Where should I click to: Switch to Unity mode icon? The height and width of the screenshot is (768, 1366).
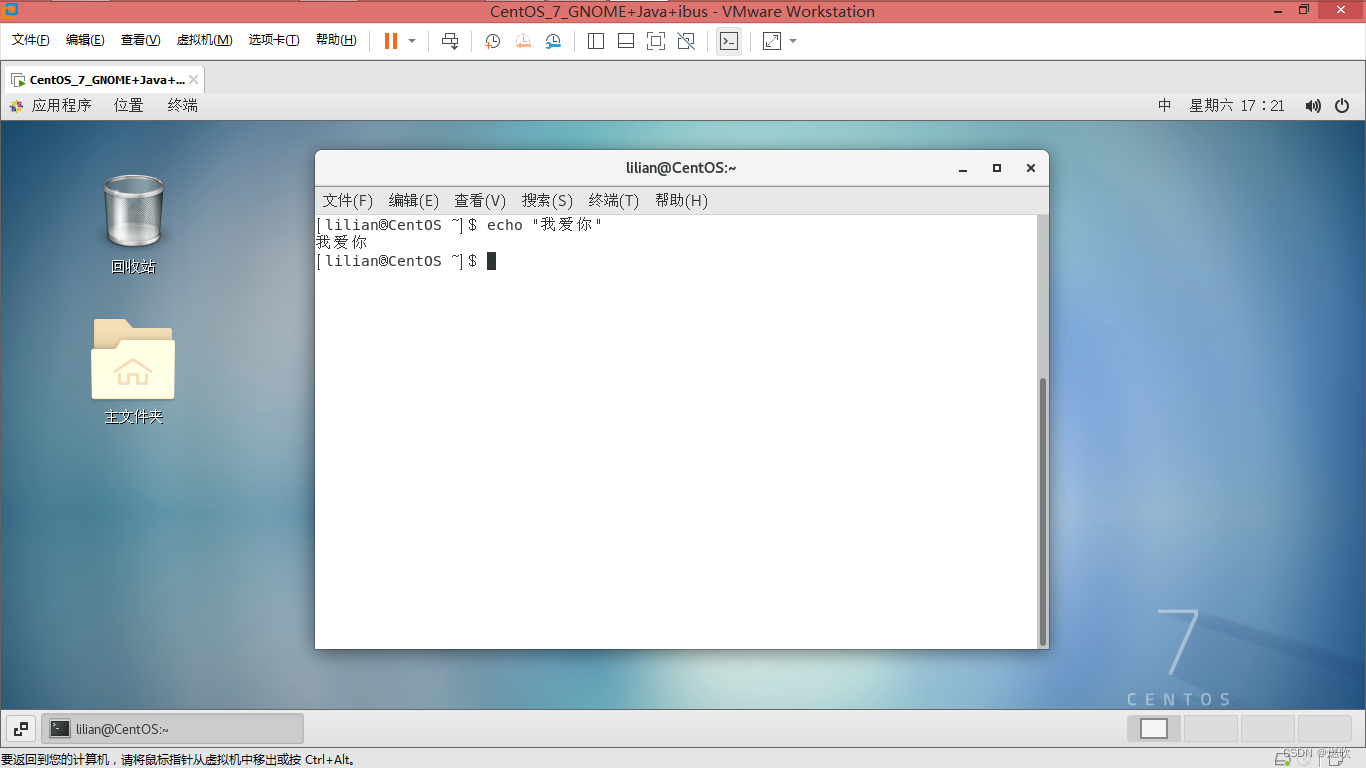click(686, 41)
